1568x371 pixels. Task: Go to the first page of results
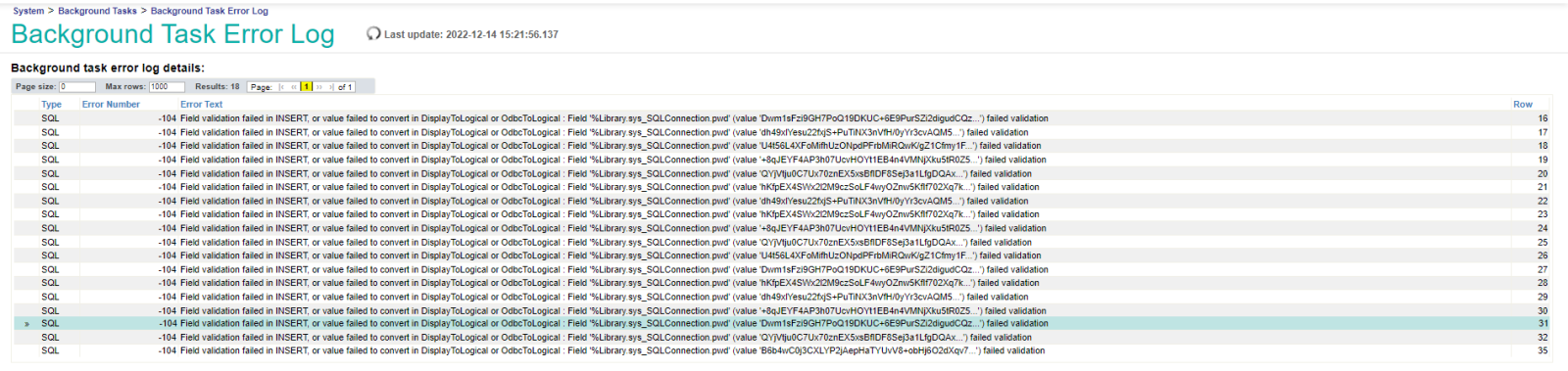(282, 87)
